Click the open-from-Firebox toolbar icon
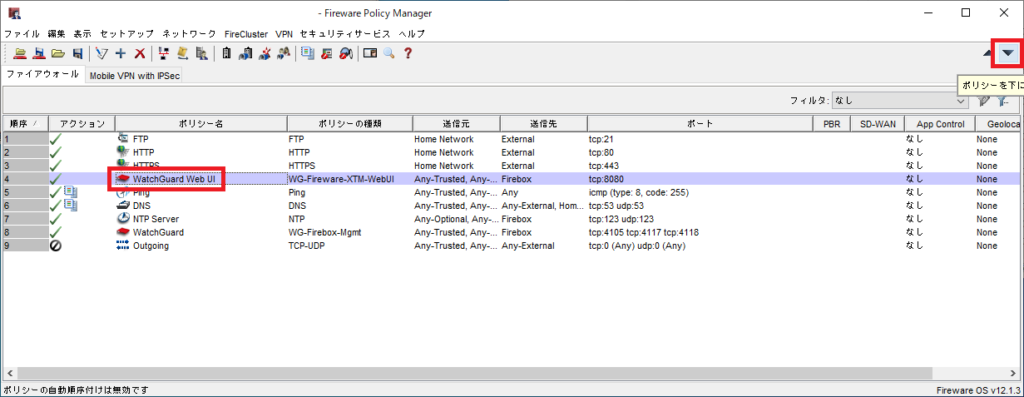 point(20,54)
